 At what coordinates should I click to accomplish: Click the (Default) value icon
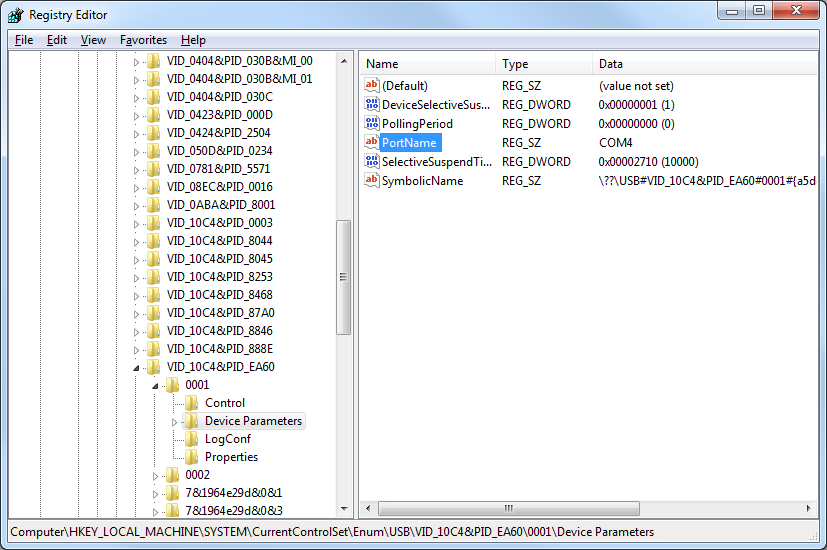click(x=372, y=86)
